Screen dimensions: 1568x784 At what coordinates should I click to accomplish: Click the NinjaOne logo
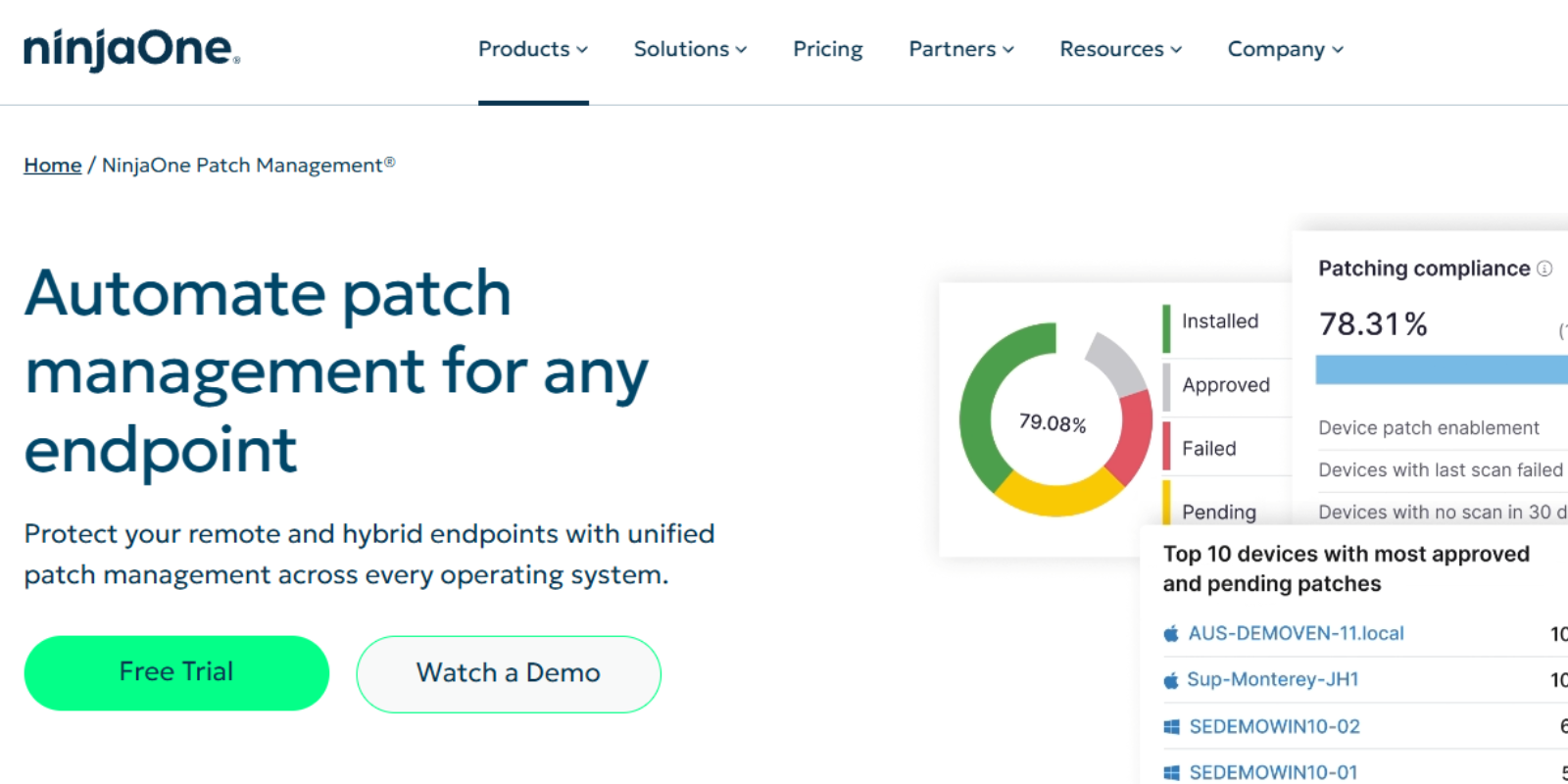pyautogui.click(x=131, y=49)
